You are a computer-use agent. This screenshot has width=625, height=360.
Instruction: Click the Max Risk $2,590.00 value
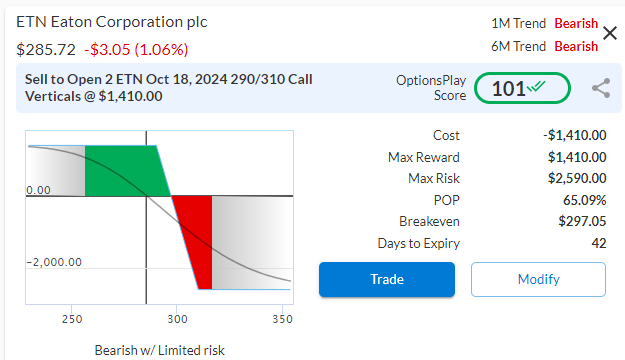tap(577, 178)
